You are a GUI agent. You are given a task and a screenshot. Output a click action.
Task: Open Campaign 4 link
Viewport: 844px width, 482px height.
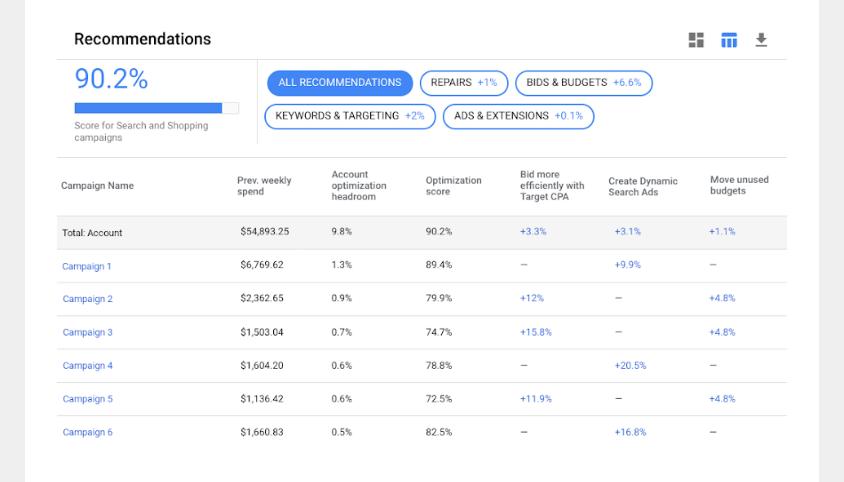tap(87, 366)
